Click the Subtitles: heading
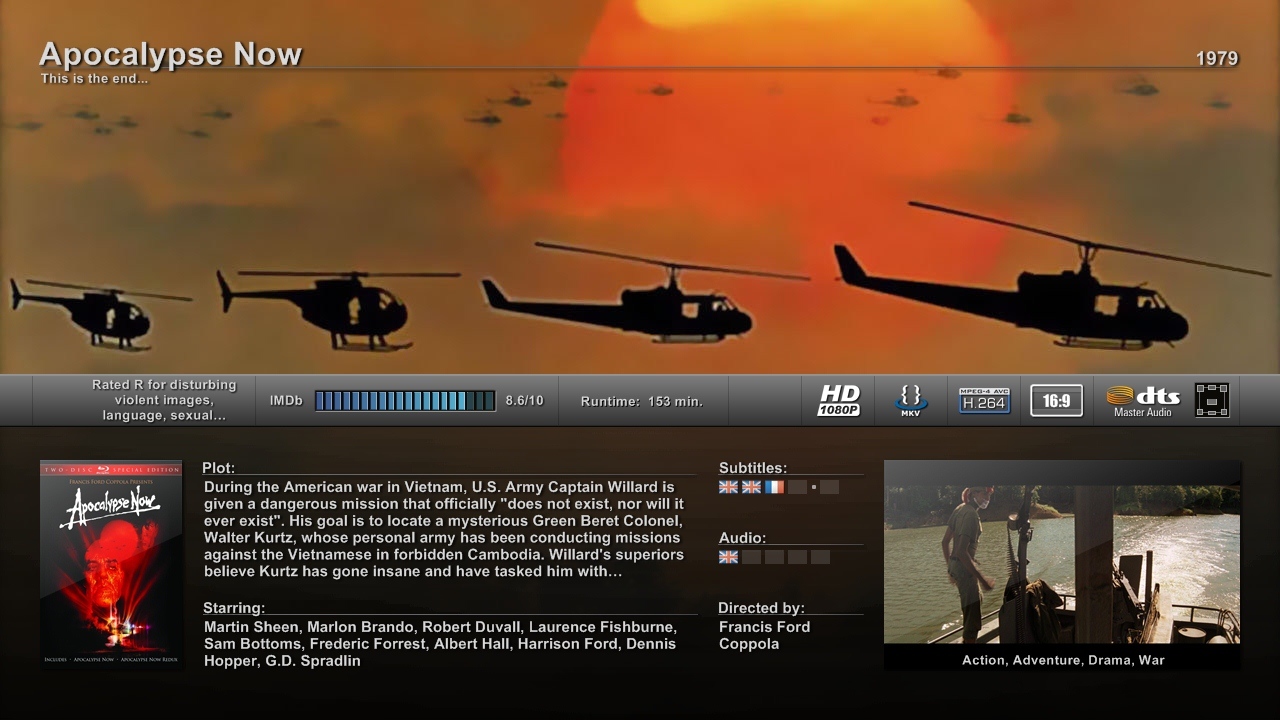Viewport: 1280px width, 720px height. click(x=753, y=468)
